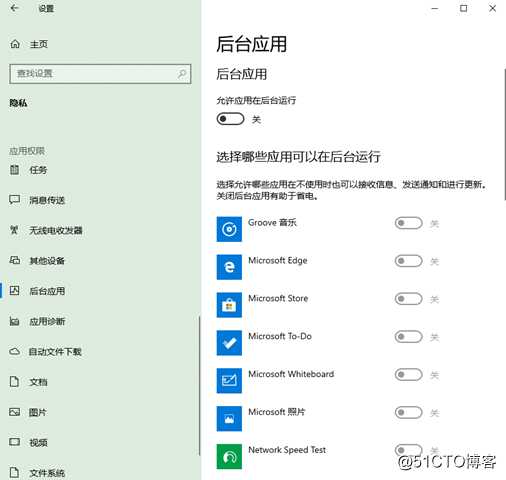Toggle Microsoft Edge background switch
This screenshot has width=506, height=480.
pyautogui.click(x=408, y=261)
